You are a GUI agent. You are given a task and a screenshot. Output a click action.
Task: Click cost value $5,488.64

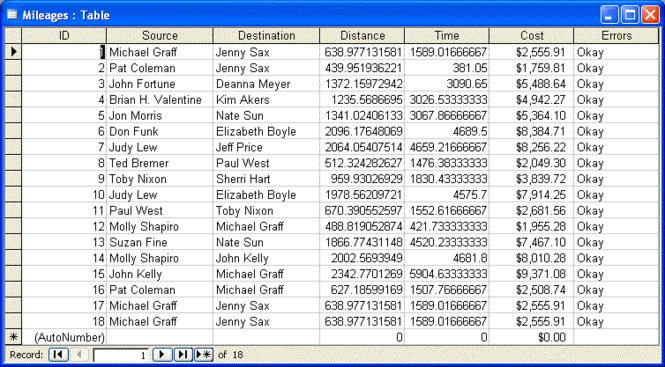[531, 84]
